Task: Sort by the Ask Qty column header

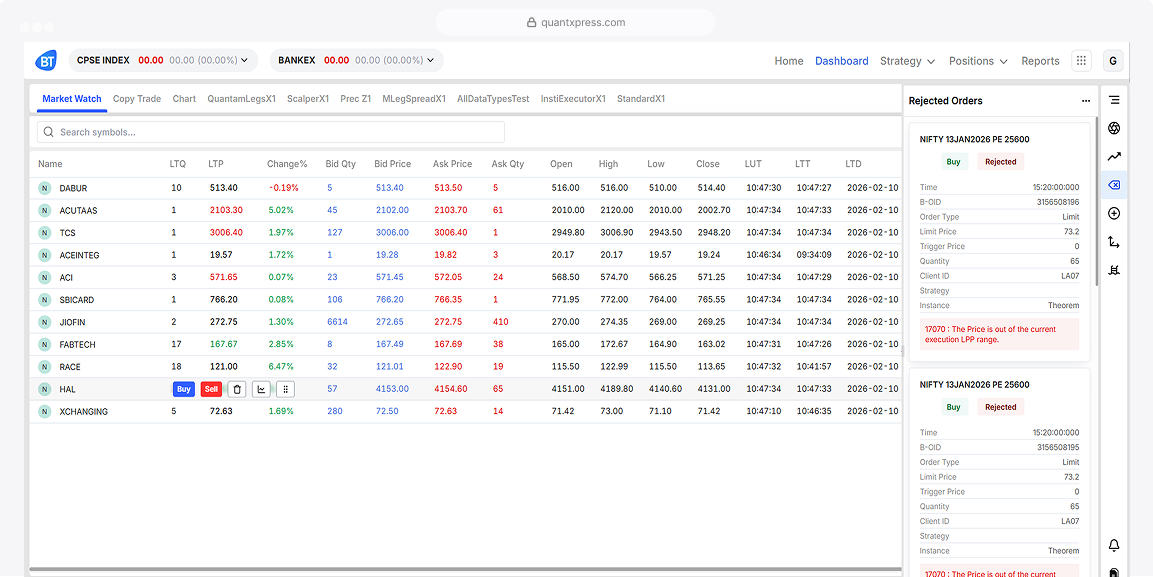Action: click(x=508, y=164)
